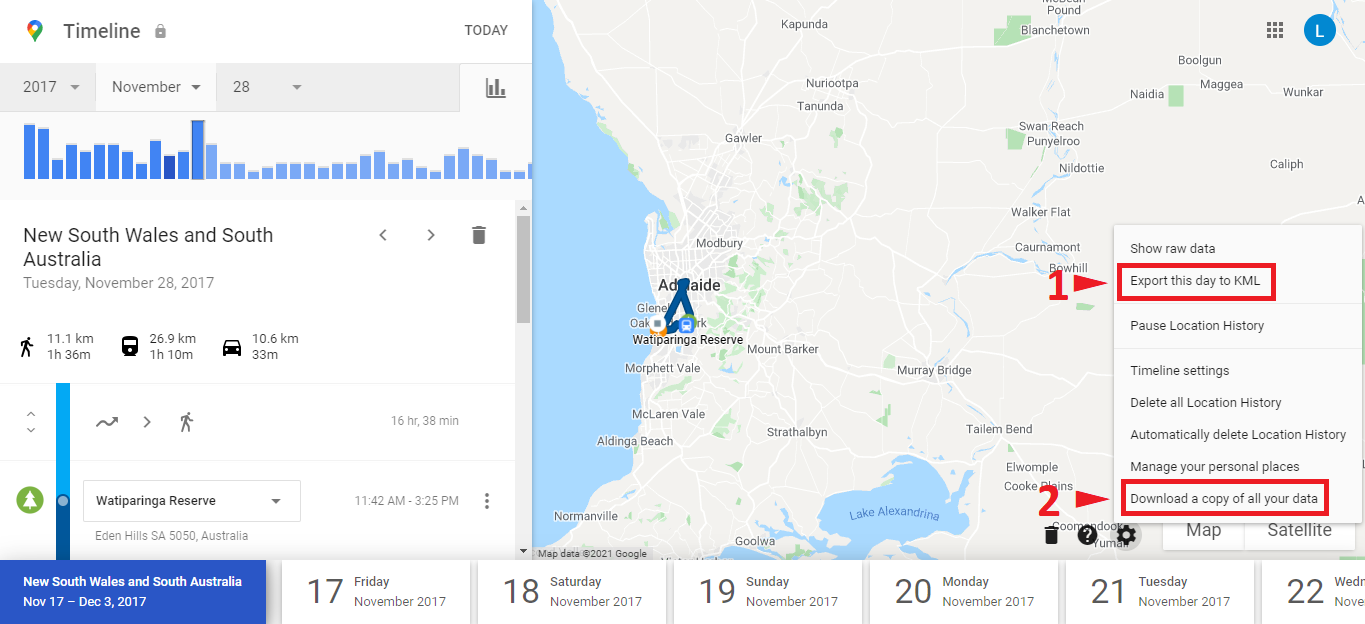Delete this day trash icon in panel
The width and height of the screenshot is (1365, 624).
tap(479, 235)
